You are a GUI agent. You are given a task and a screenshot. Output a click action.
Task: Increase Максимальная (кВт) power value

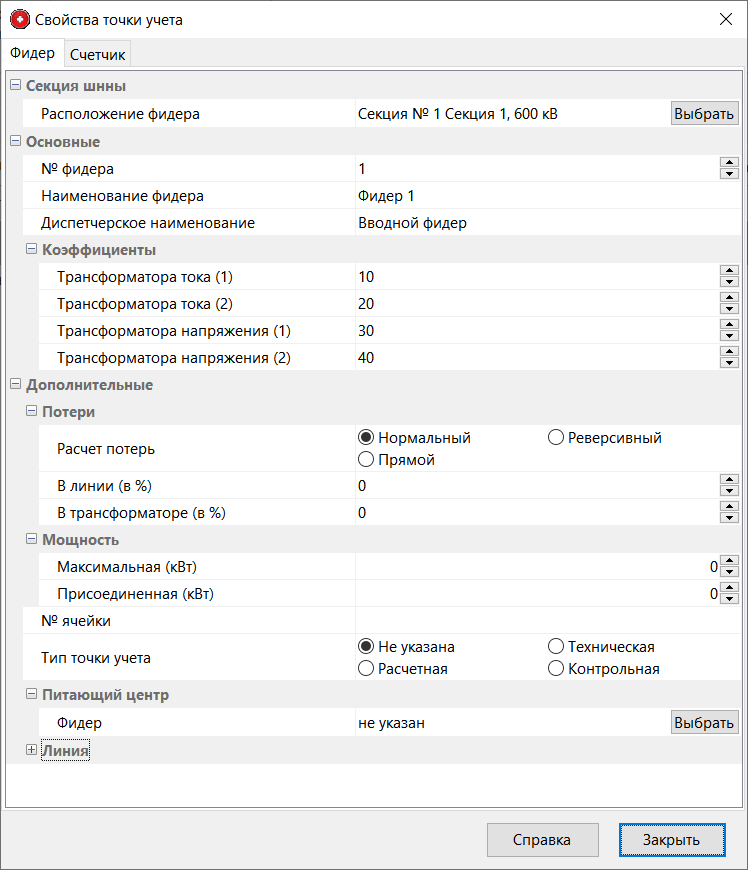pos(729,562)
